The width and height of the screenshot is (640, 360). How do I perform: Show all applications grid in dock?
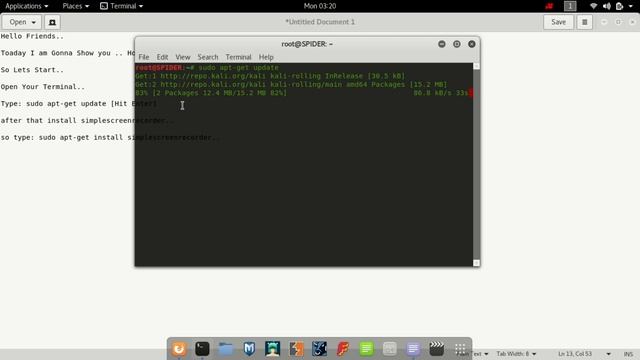coord(460,349)
